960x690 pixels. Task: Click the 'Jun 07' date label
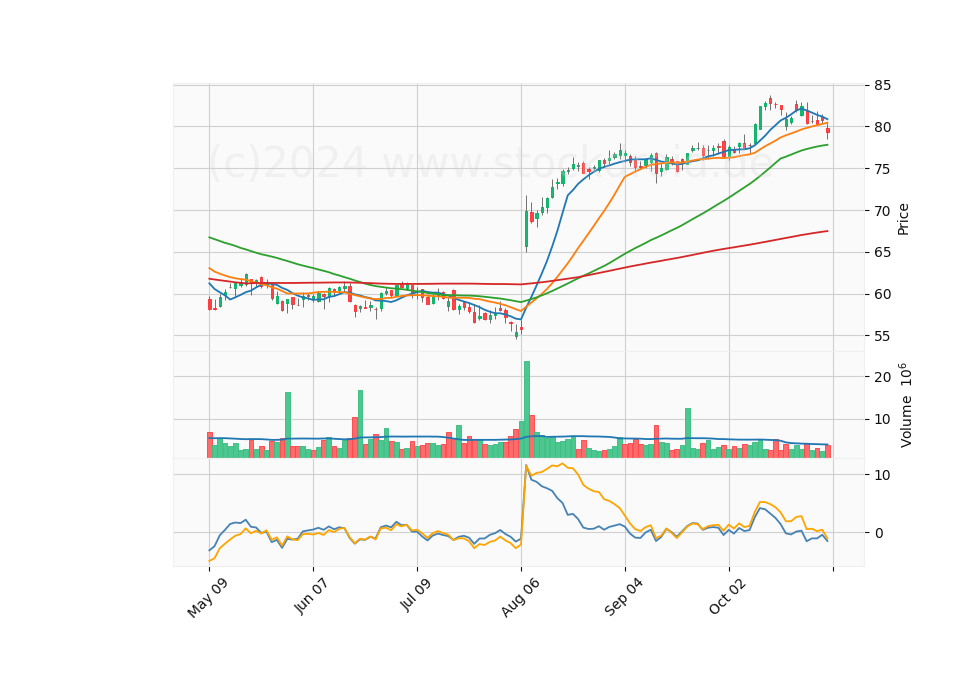[x=312, y=596]
